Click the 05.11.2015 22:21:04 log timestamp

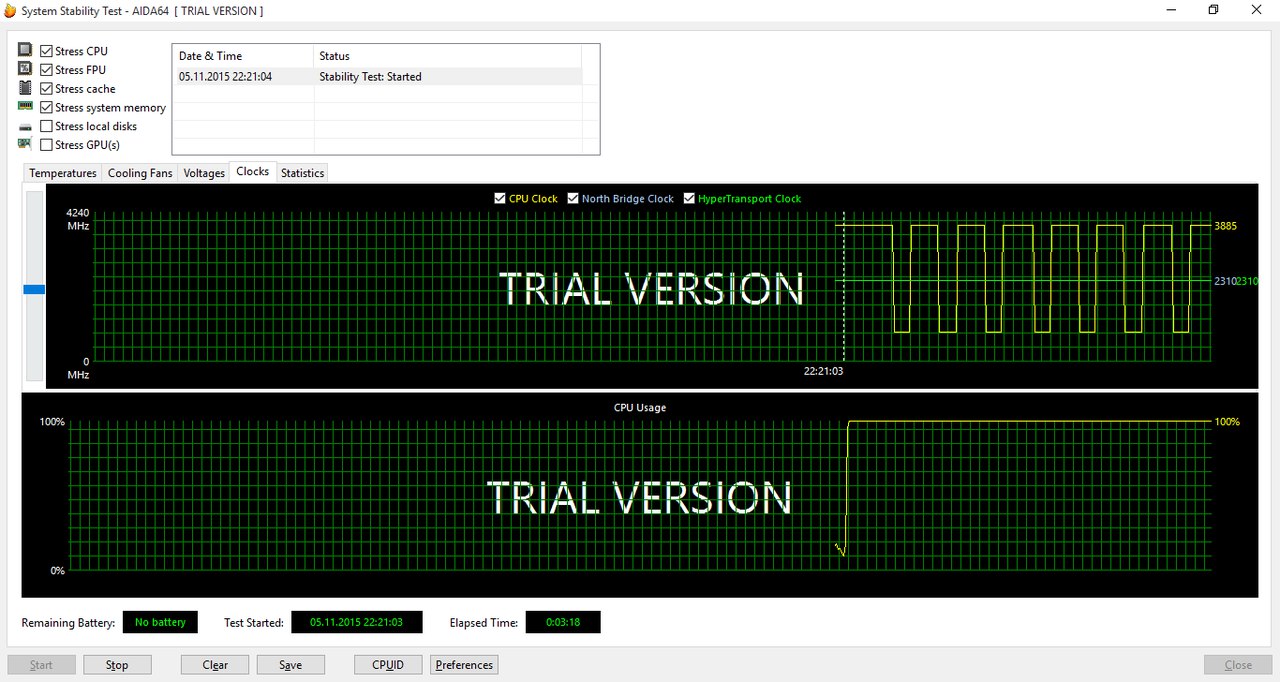(x=225, y=76)
